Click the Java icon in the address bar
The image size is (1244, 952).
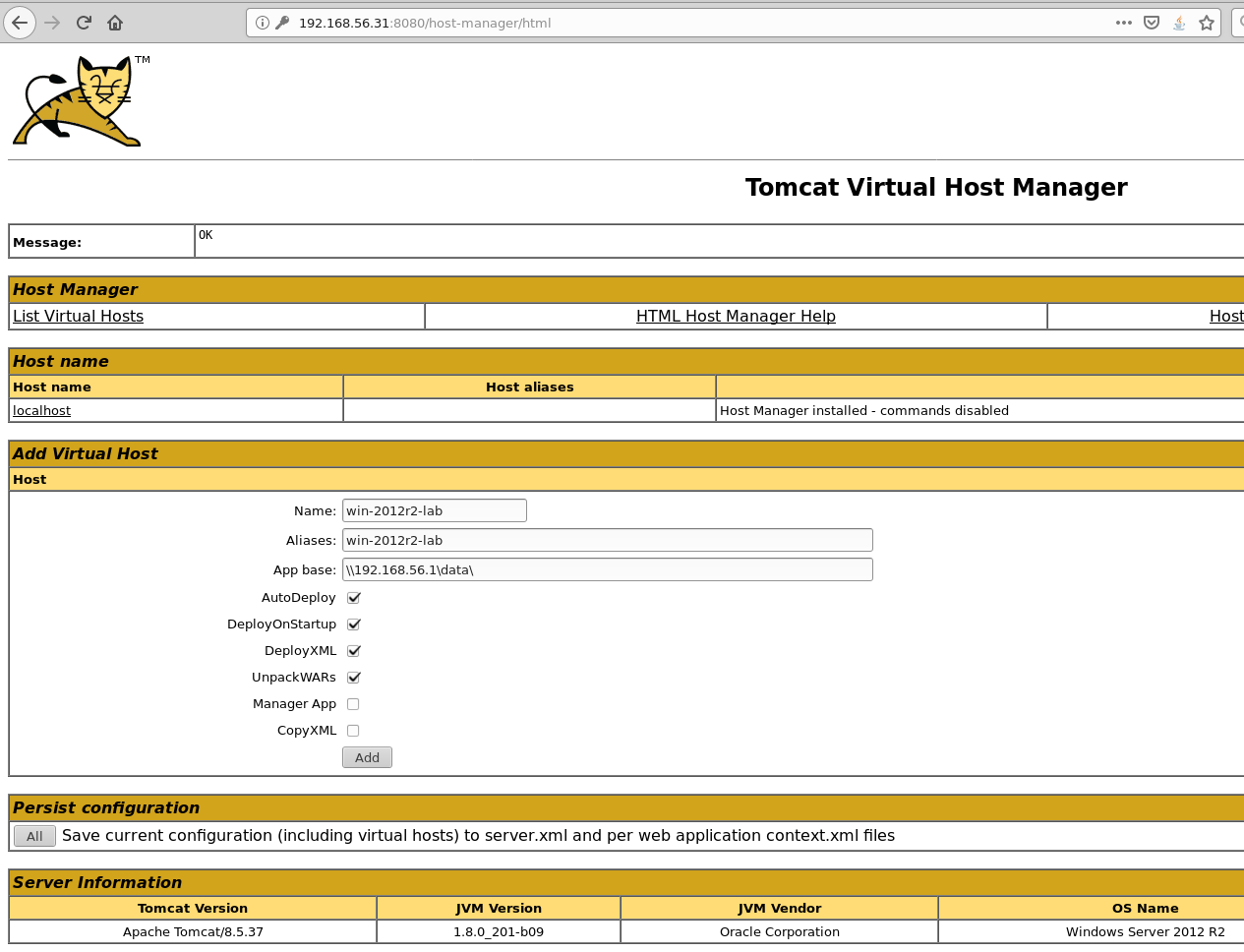pos(1179,23)
